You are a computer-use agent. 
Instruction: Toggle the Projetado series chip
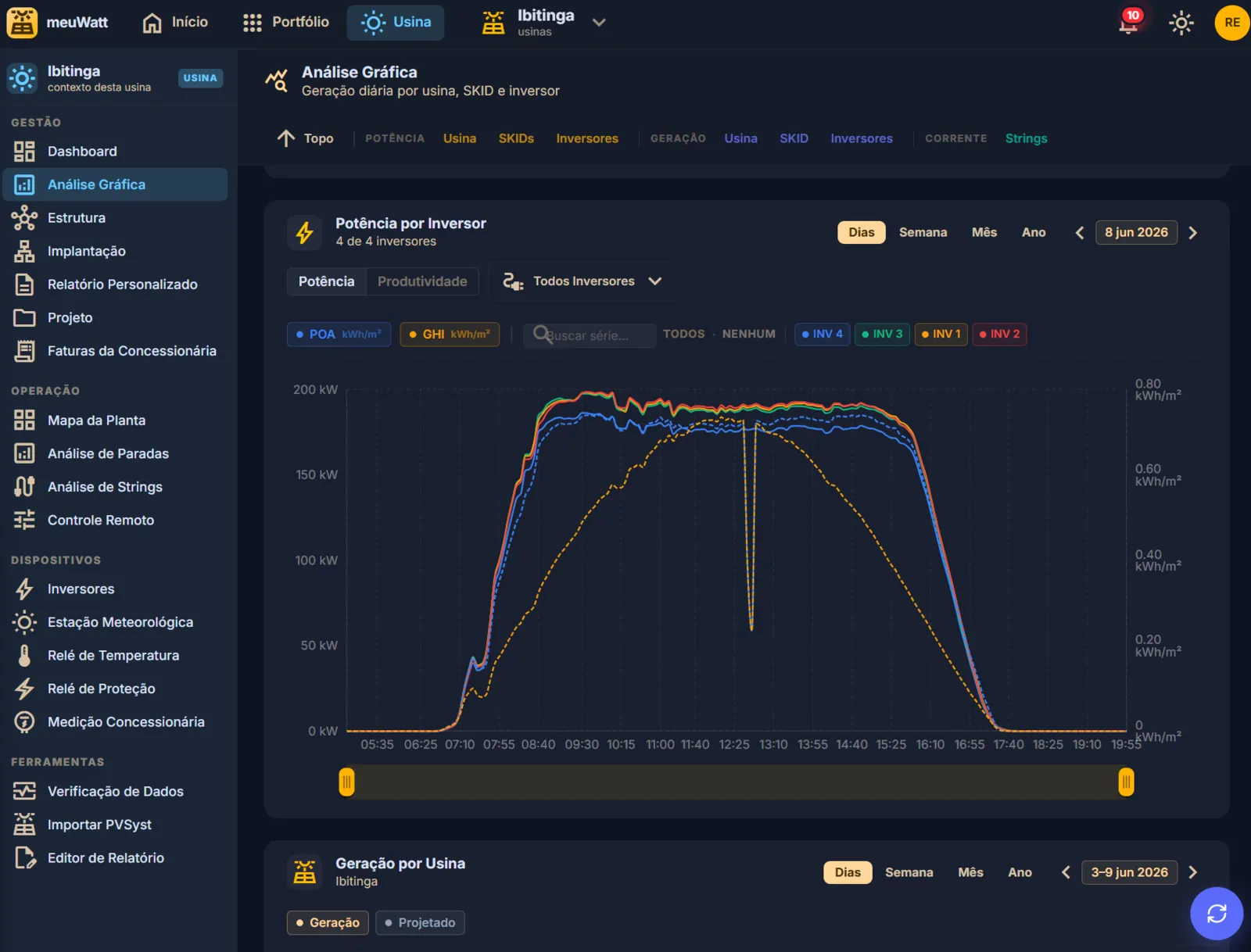point(420,923)
